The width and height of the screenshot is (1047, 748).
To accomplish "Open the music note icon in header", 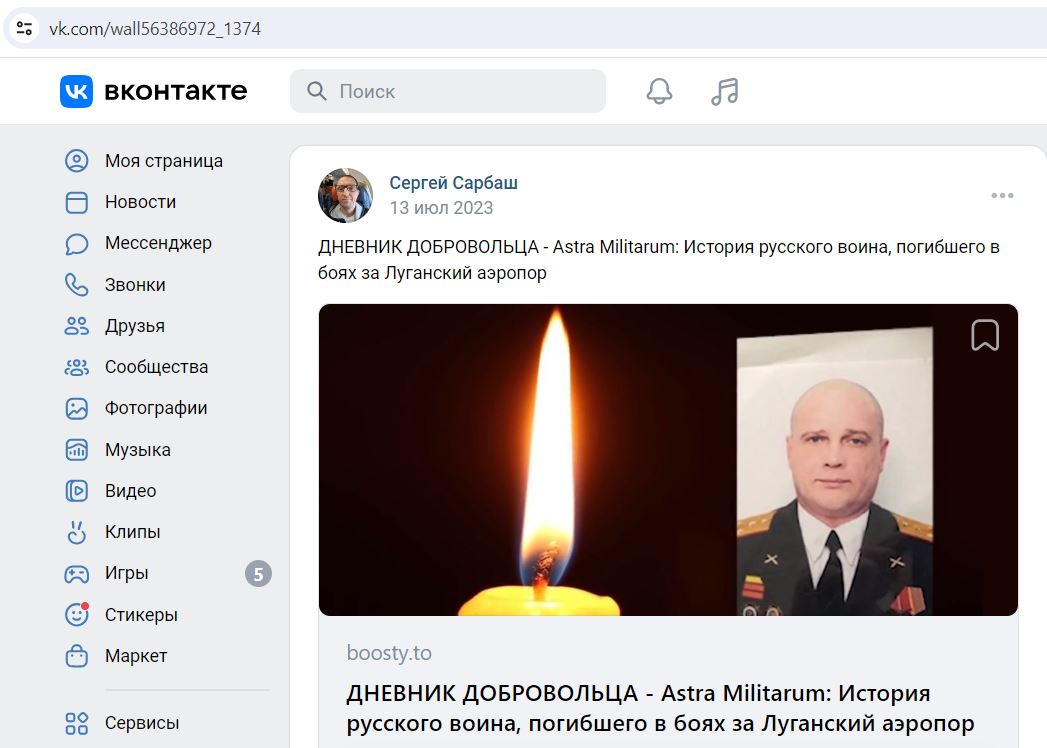I will [x=724, y=91].
